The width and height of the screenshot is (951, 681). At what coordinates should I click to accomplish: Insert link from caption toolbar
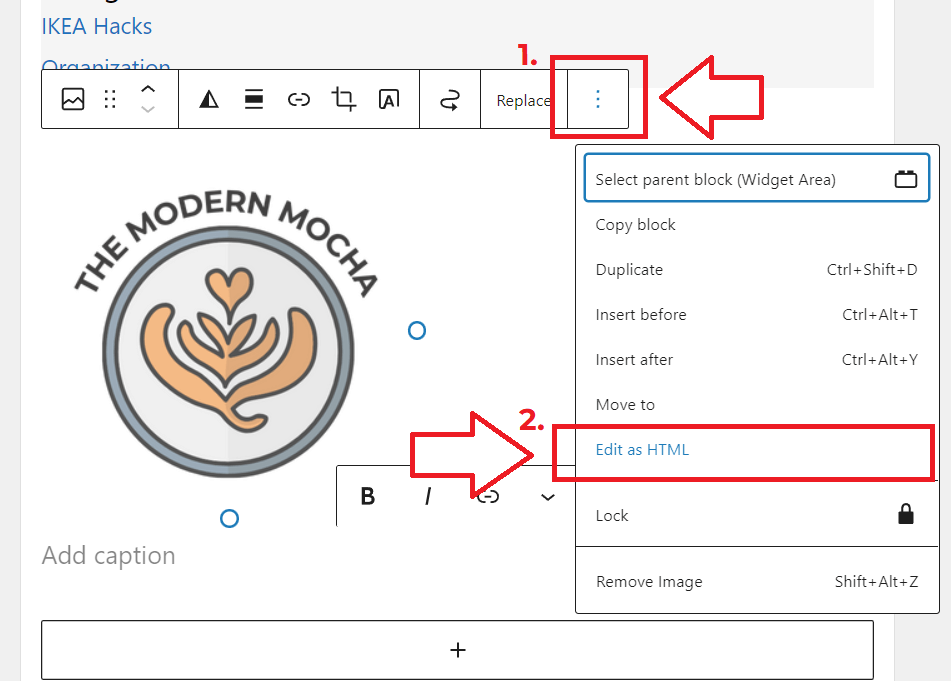pyautogui.click(x=488, y=497)
